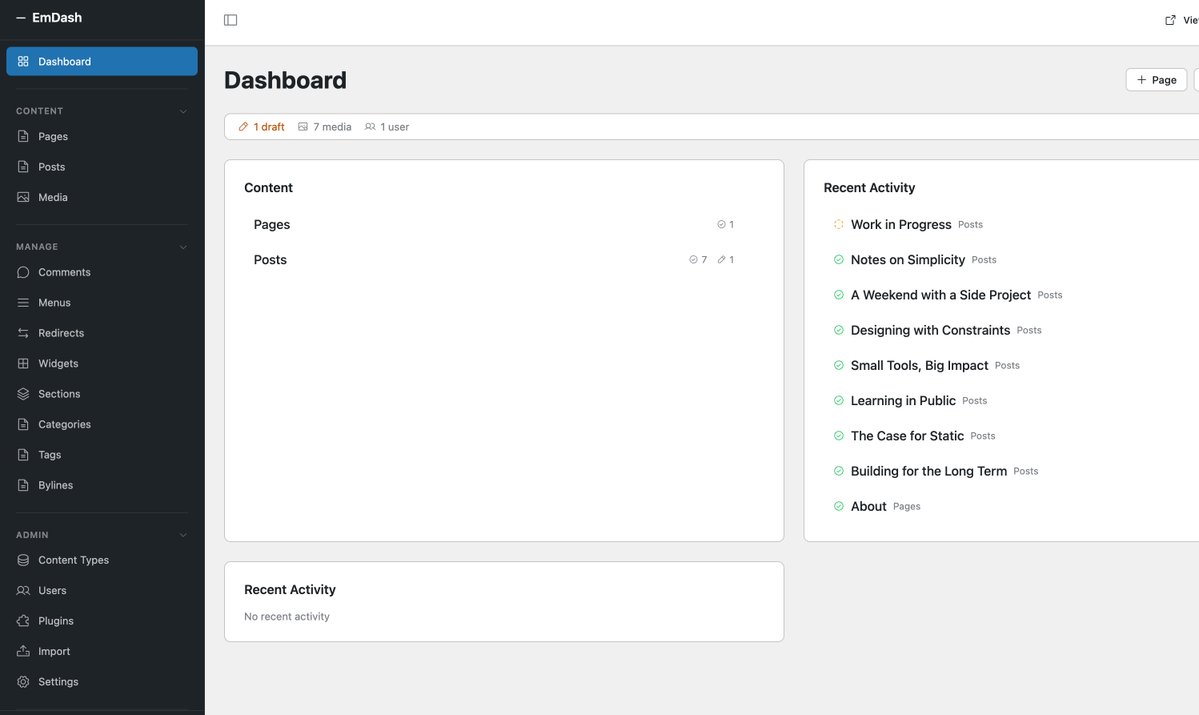Click the Media image icon in sidebar
1199x715 pixels.
(23, 197)
